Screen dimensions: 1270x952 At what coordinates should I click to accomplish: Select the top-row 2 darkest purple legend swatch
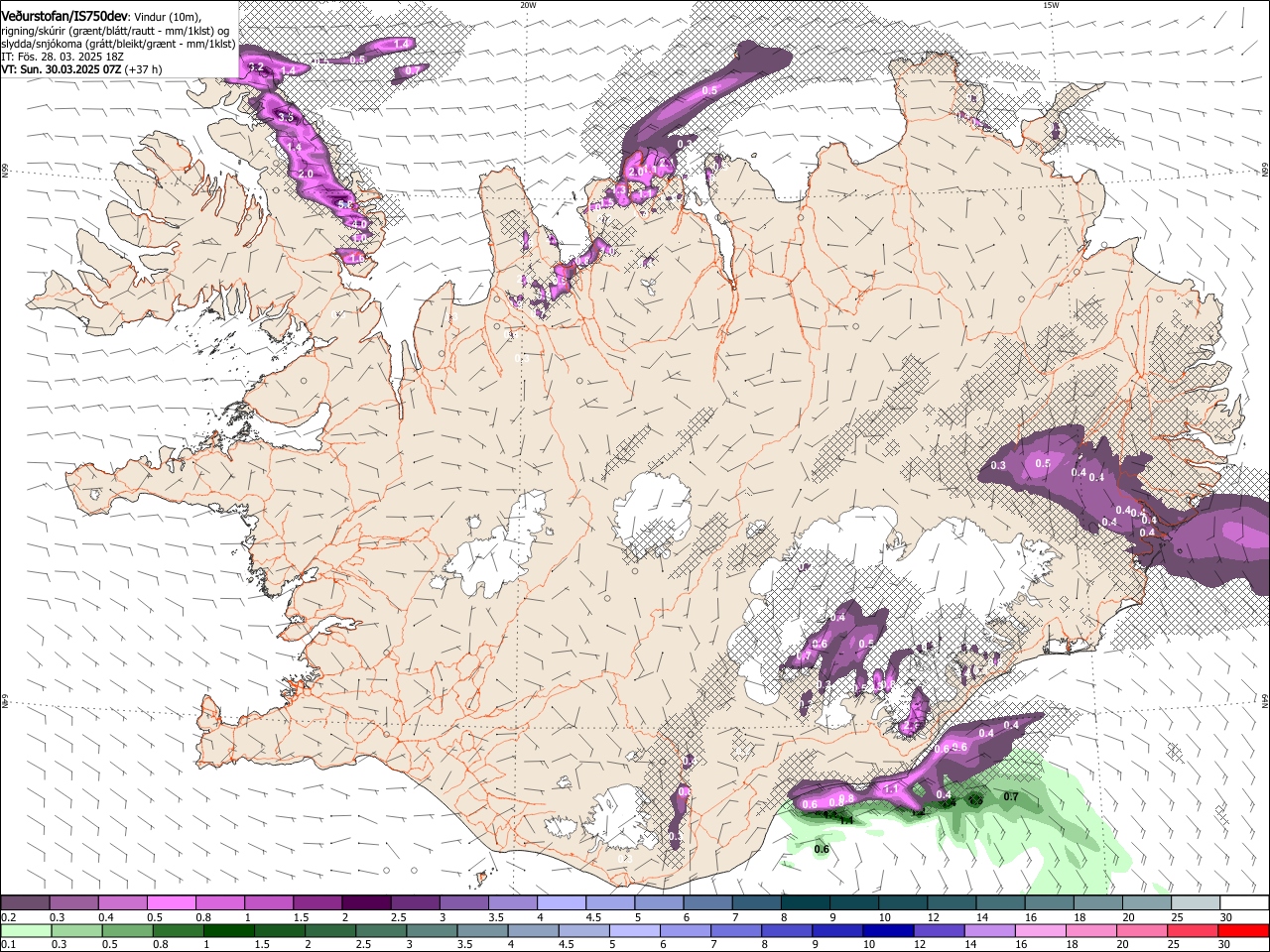365,902
